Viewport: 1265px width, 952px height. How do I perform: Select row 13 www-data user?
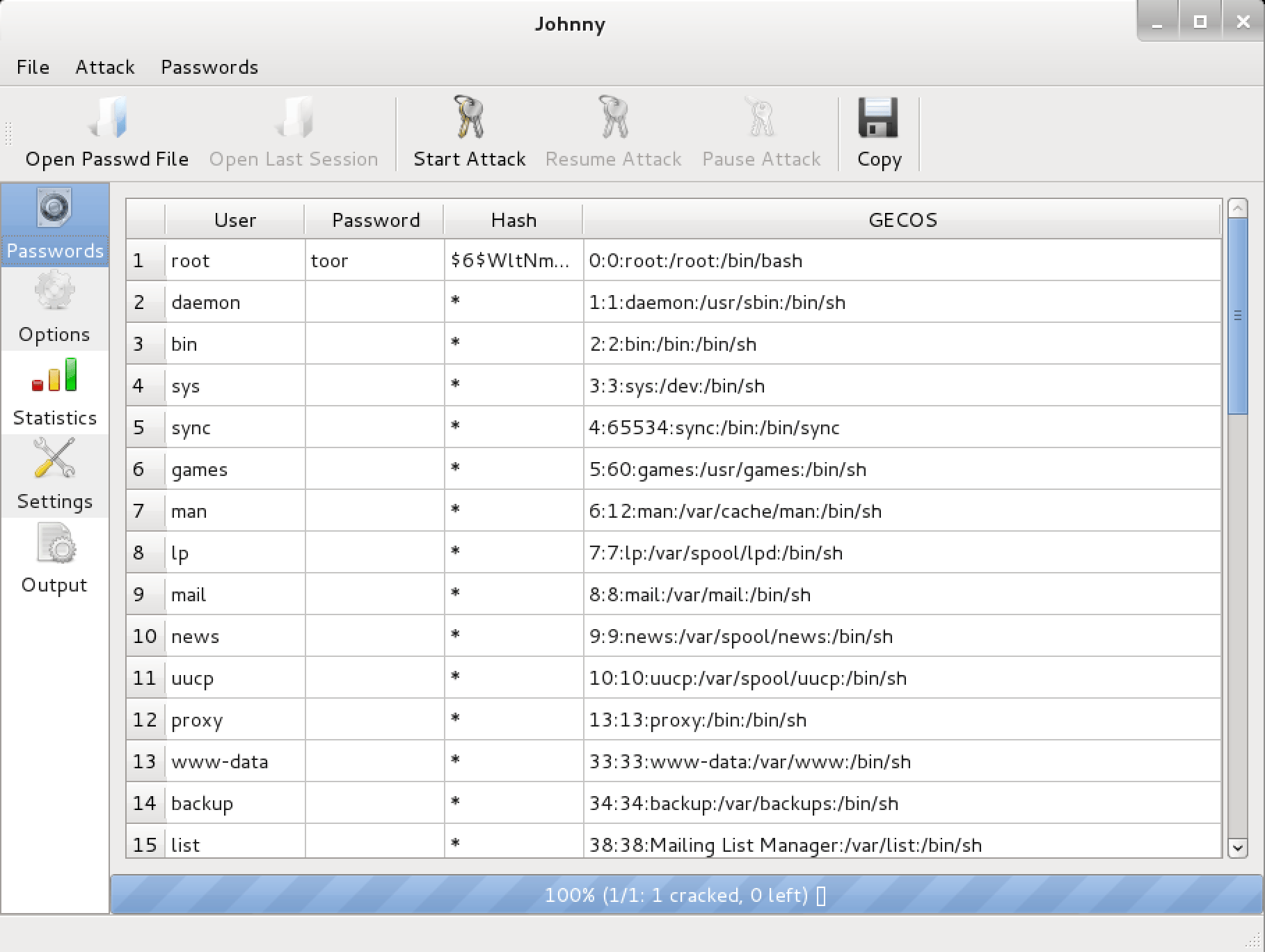point(220,761)
